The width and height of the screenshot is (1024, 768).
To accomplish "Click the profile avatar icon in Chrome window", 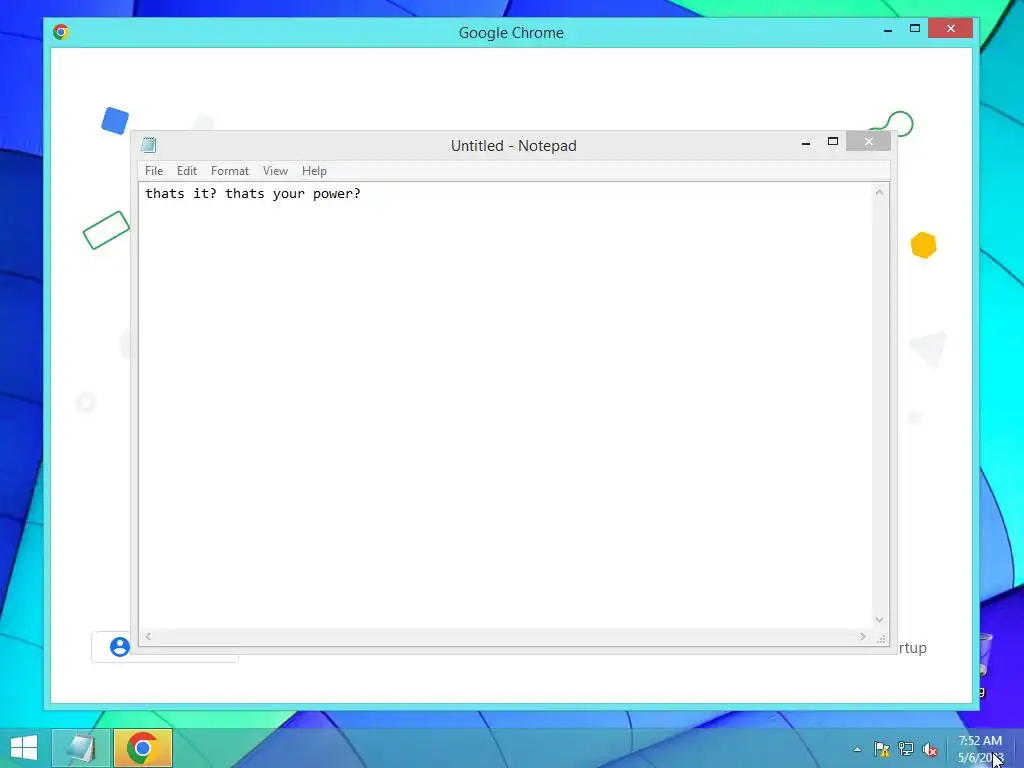I will tap(120, 647).
